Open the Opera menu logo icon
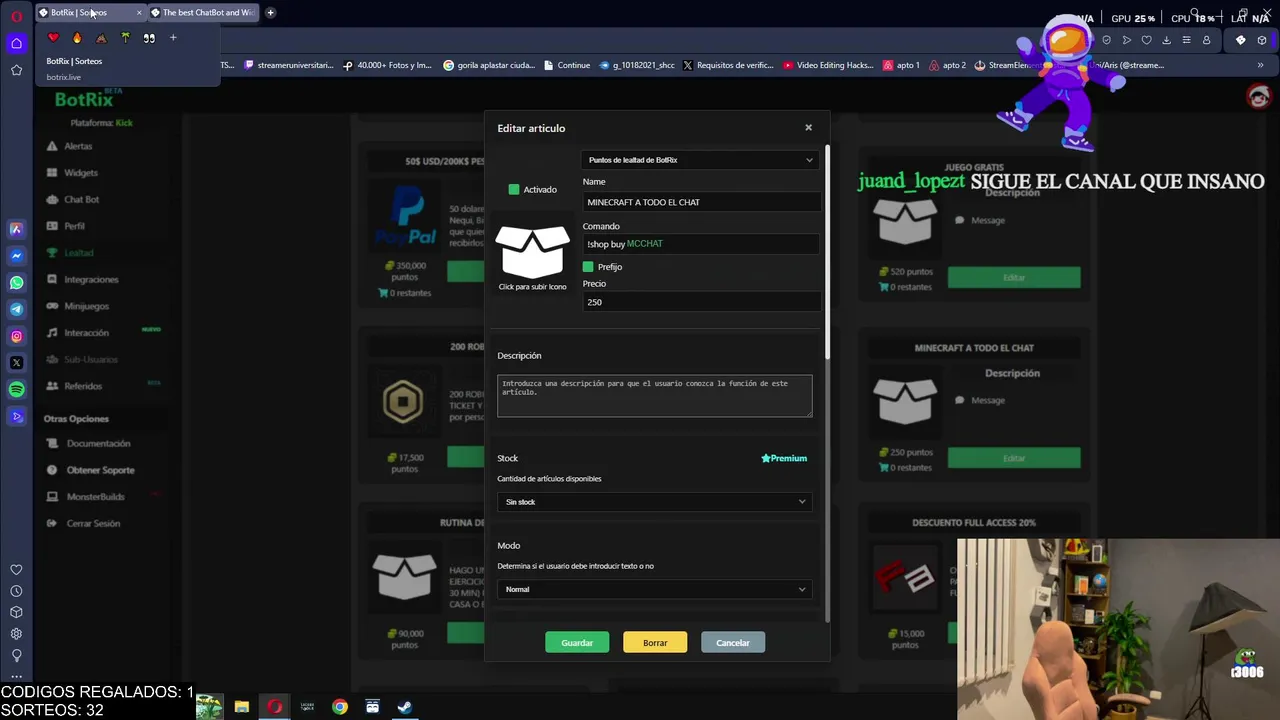 click(16, 16)
